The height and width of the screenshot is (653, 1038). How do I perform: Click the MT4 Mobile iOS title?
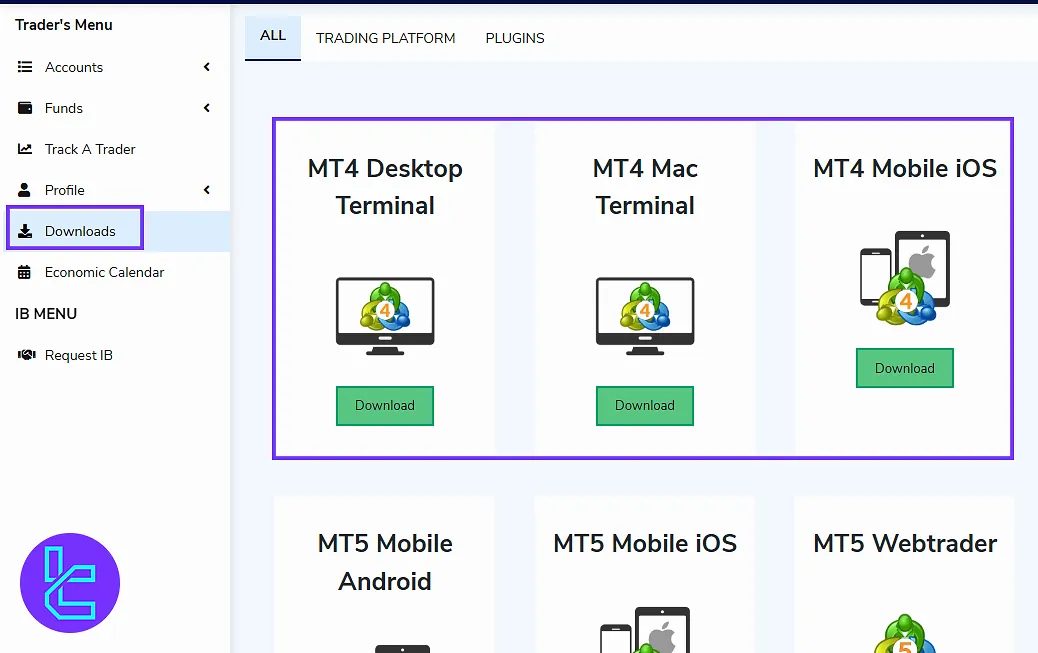(905, 168)
